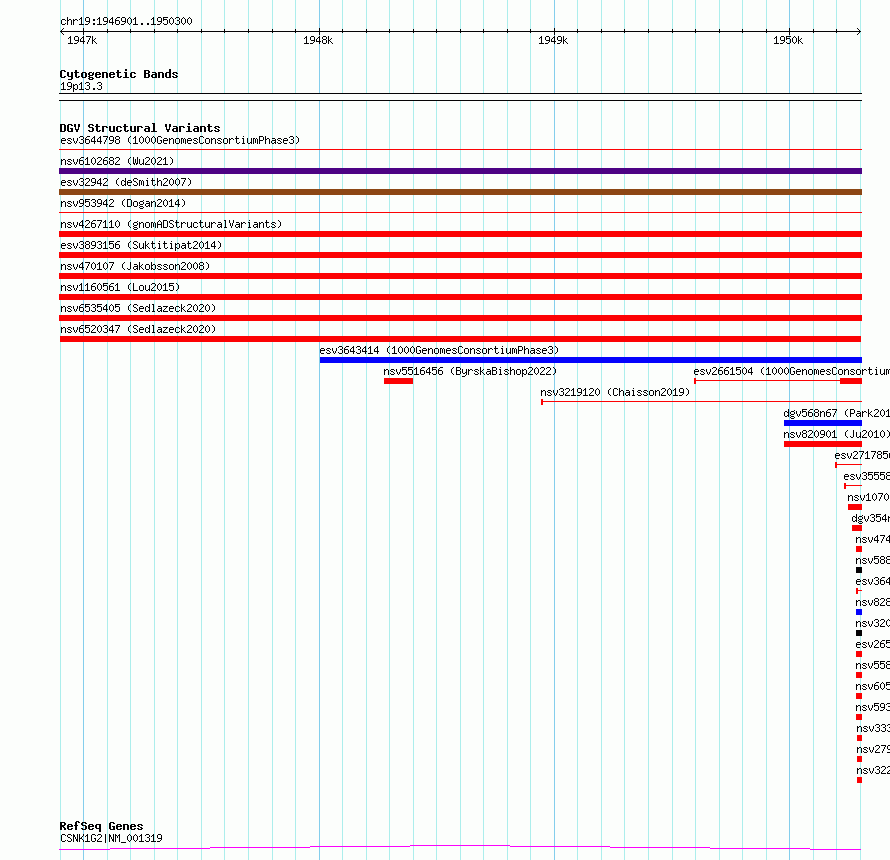890x860 pixels.
Task: Select the partially visible esv364 label
Action: click(x=872, y=581)
